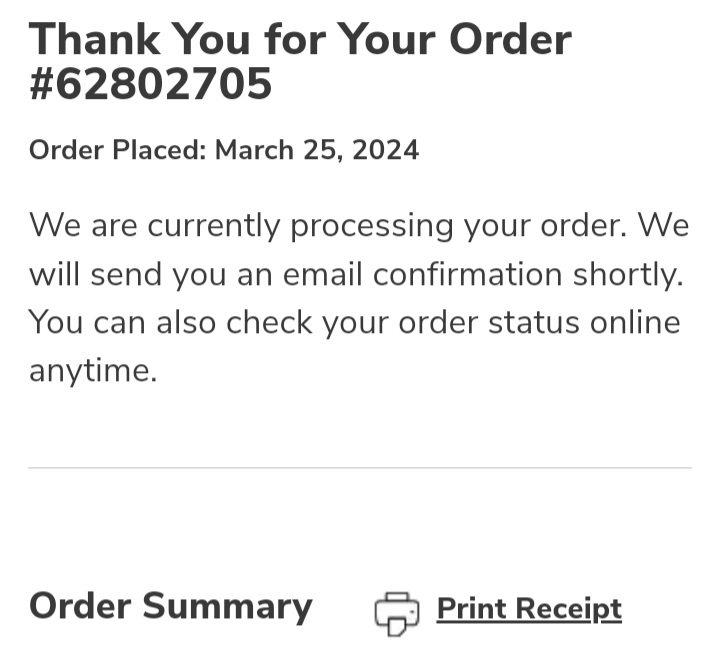Click the "Order Summary" heading

(171, 606)
